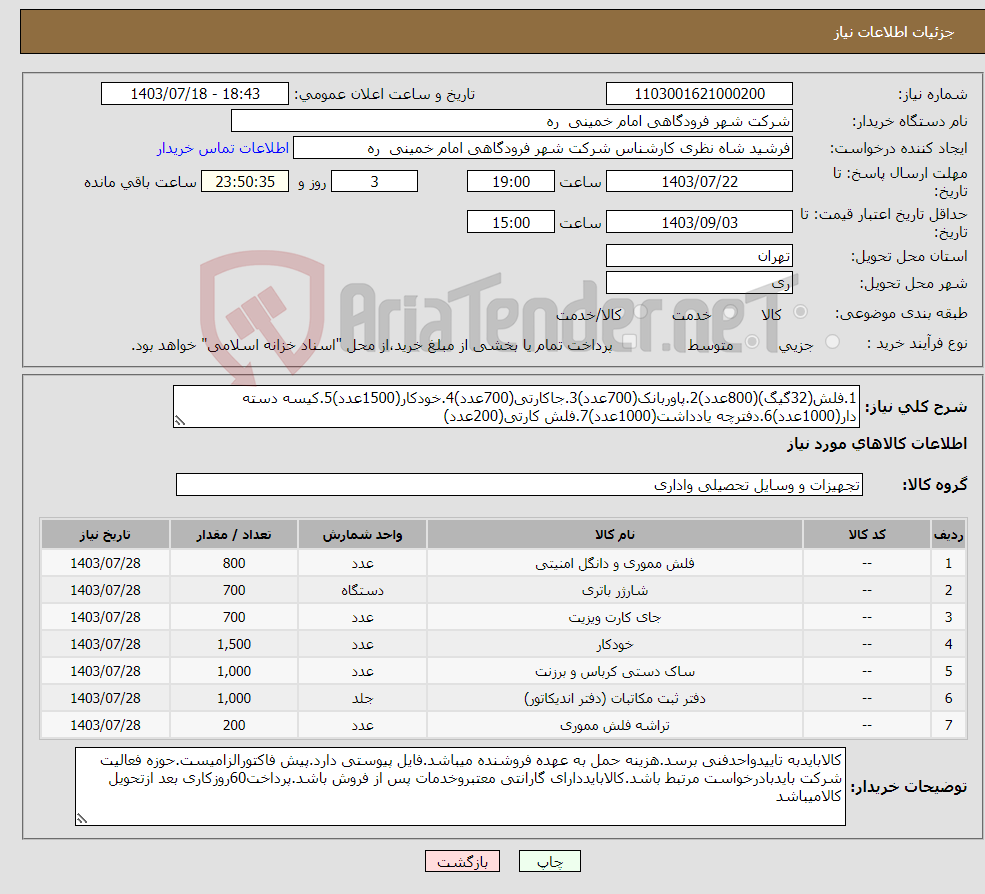This screenshot has height=894, width=985.
Task: Click the price validity date 1403/09/03
Action: click(699, 222)
